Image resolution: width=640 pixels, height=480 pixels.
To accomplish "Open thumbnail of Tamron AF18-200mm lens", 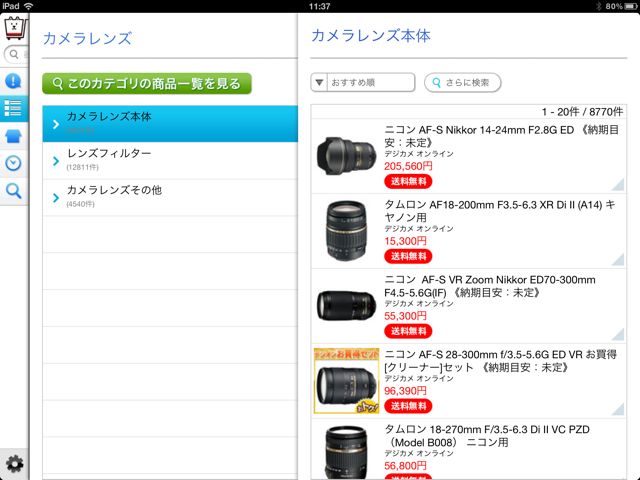I will coord(346,231).
